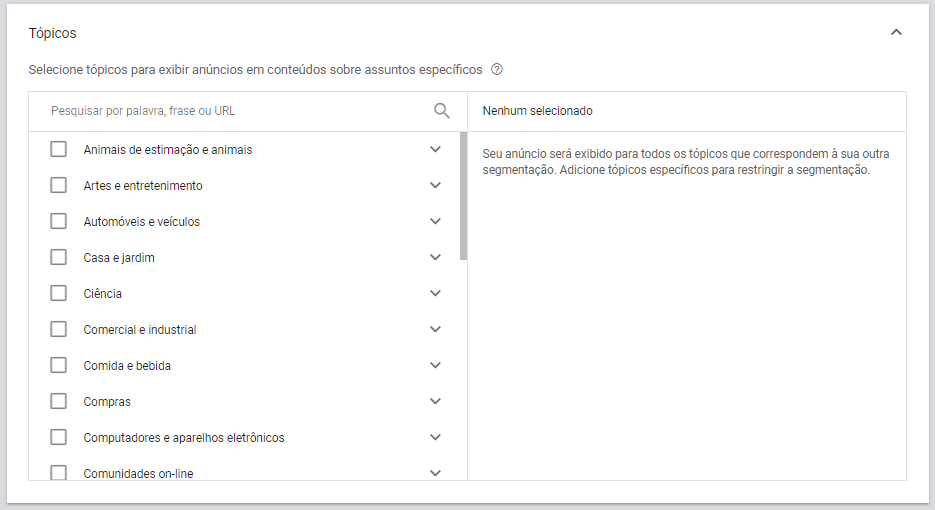935x510 pixels.
Task: Expand Animais de estimação e animais subtopics
Action: click(x=435, y=149)
